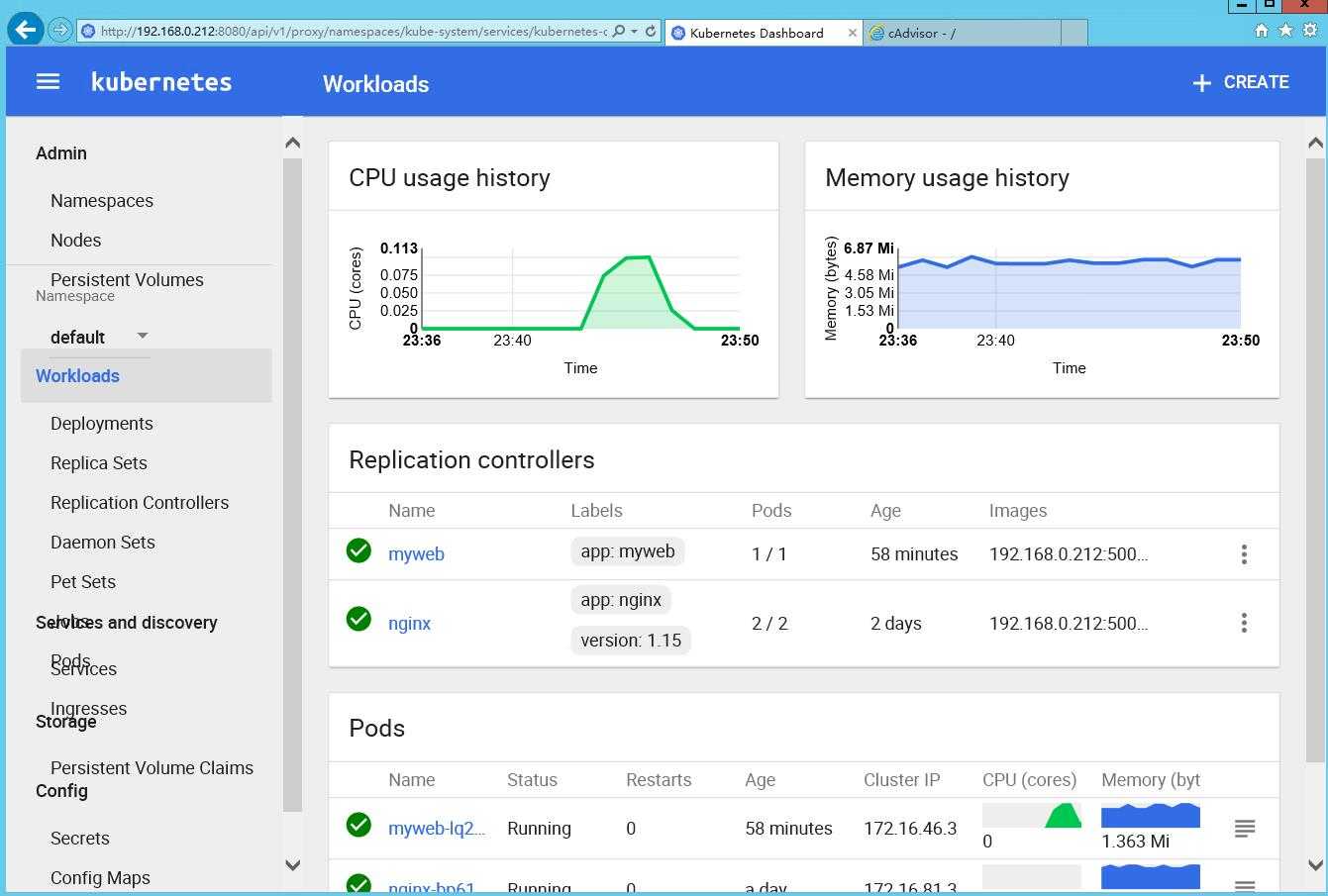The width and height of the screenshot is (1328, 896).
Task: Click the '2 days' age of nginx controller
Action: [x=896, y=624]
